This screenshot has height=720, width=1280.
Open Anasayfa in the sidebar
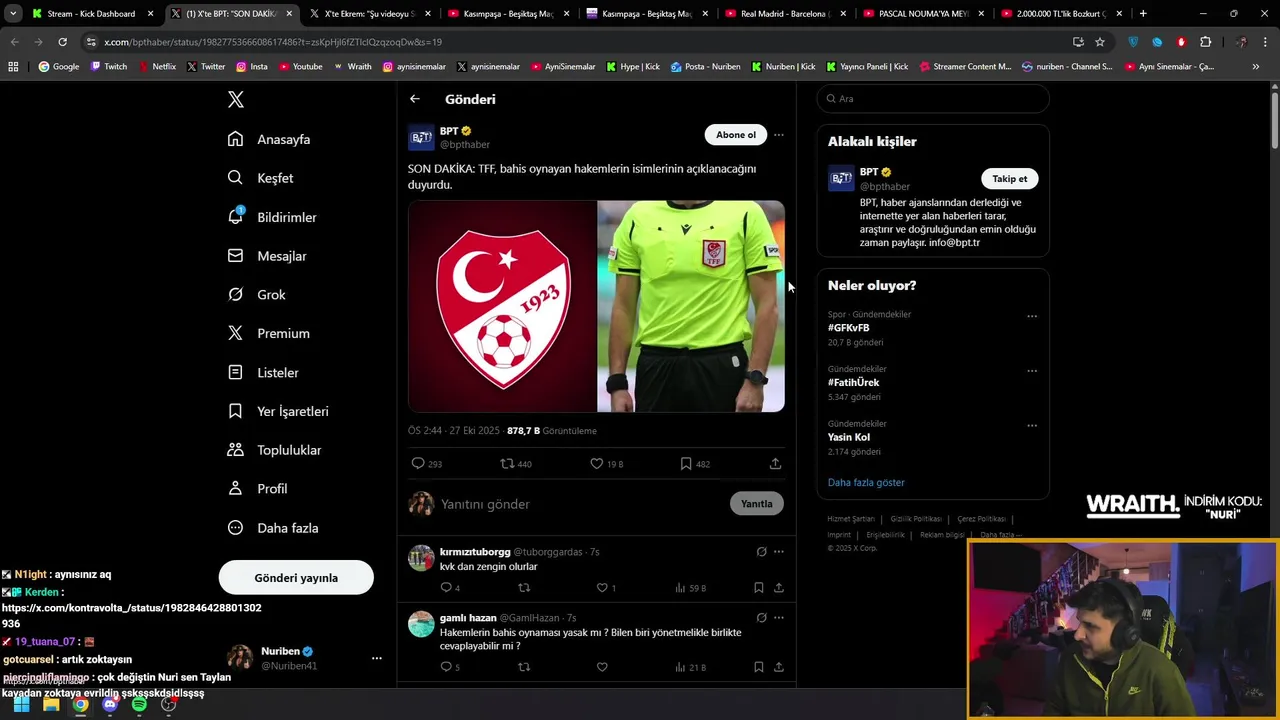pos(269,139)
